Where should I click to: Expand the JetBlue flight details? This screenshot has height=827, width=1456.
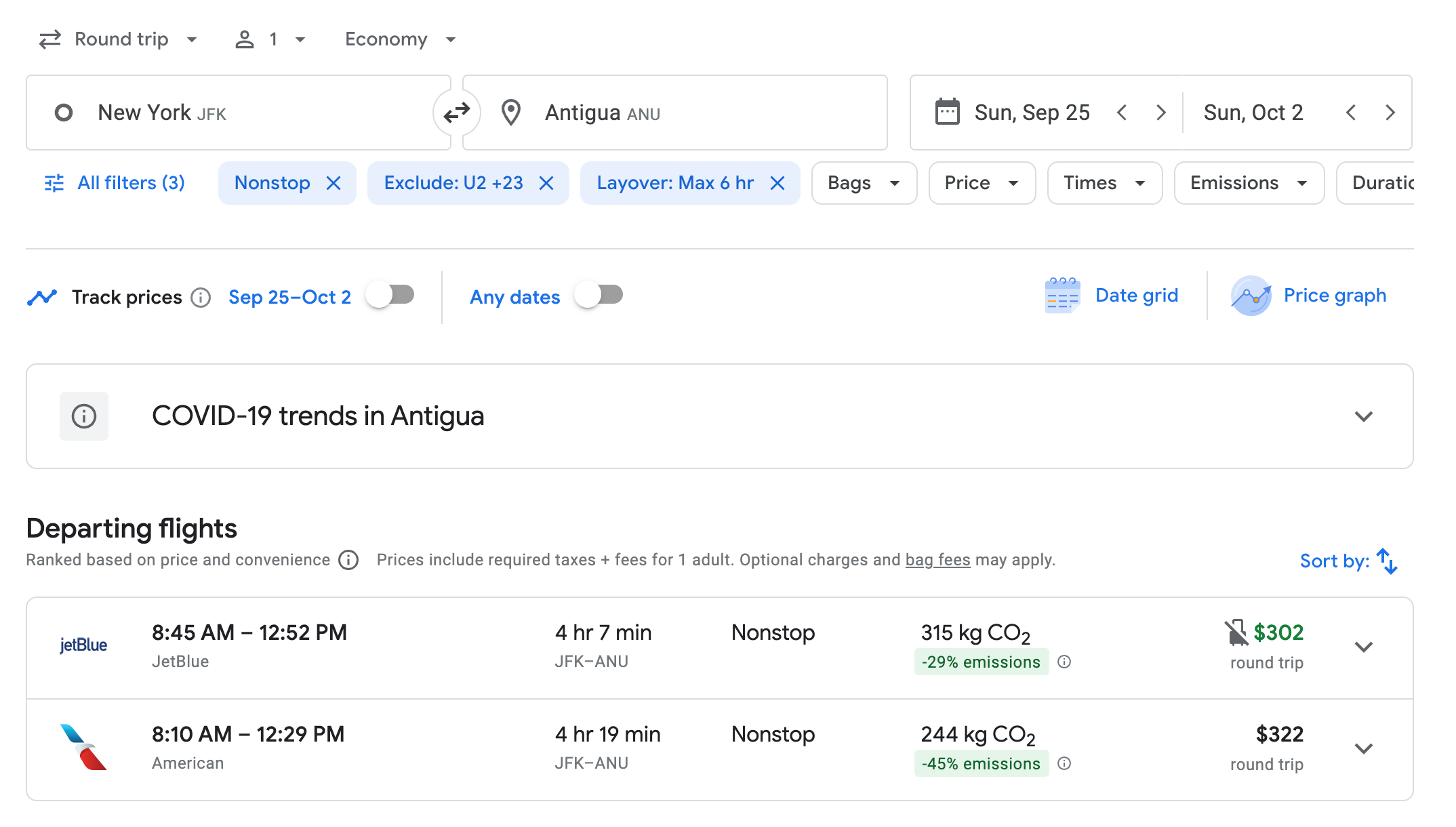[1363, 647]
